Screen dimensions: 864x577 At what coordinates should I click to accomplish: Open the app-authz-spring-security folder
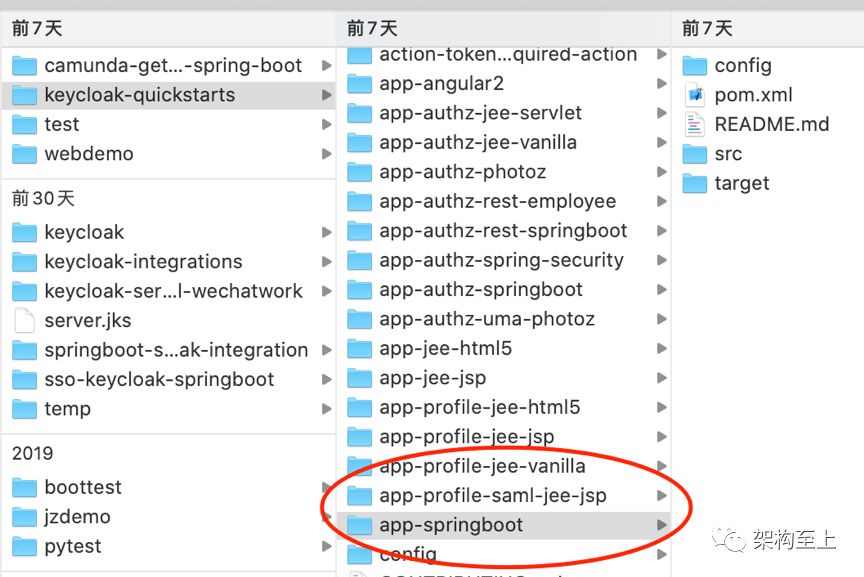tap(504, 260)
